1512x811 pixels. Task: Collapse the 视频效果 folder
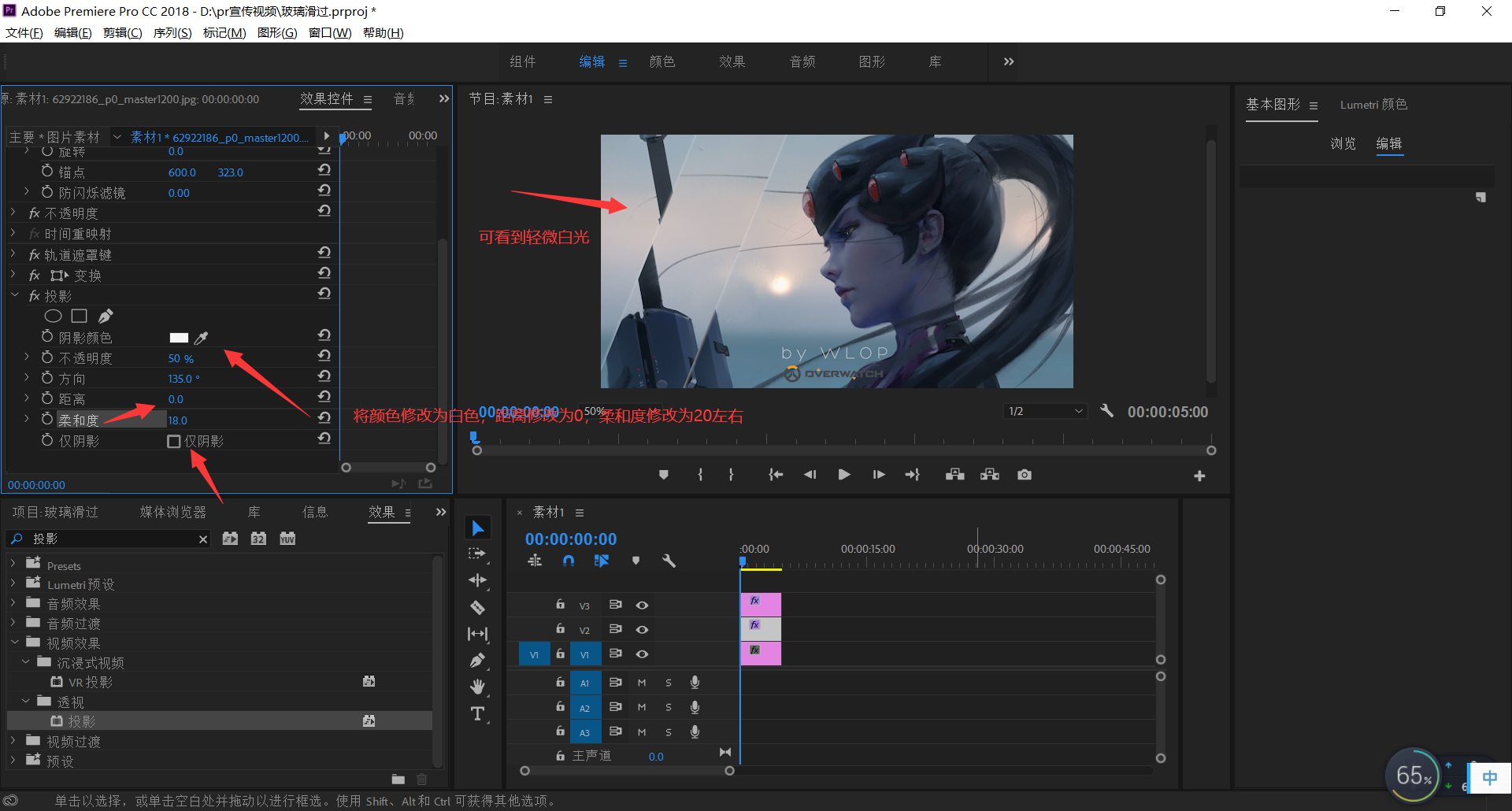[x=13, y=643]
